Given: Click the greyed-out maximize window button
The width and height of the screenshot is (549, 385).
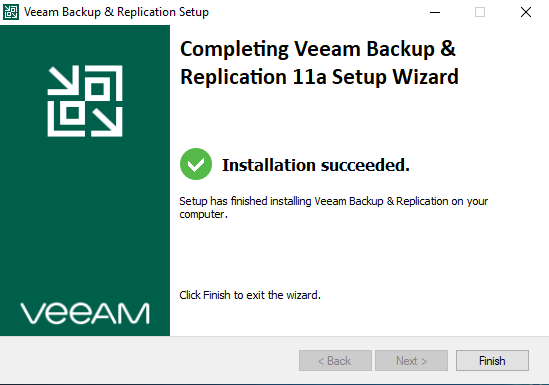Looking at the screenshot, I should 480,12.
